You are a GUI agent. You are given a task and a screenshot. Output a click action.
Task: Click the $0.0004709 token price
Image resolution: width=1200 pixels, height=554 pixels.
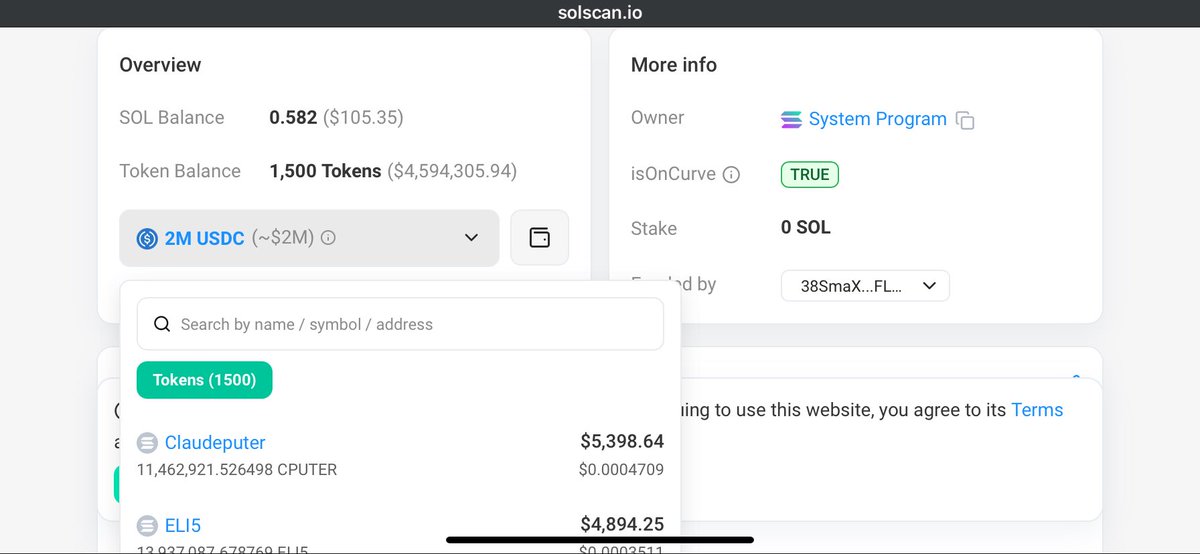(x=621, y=469)
